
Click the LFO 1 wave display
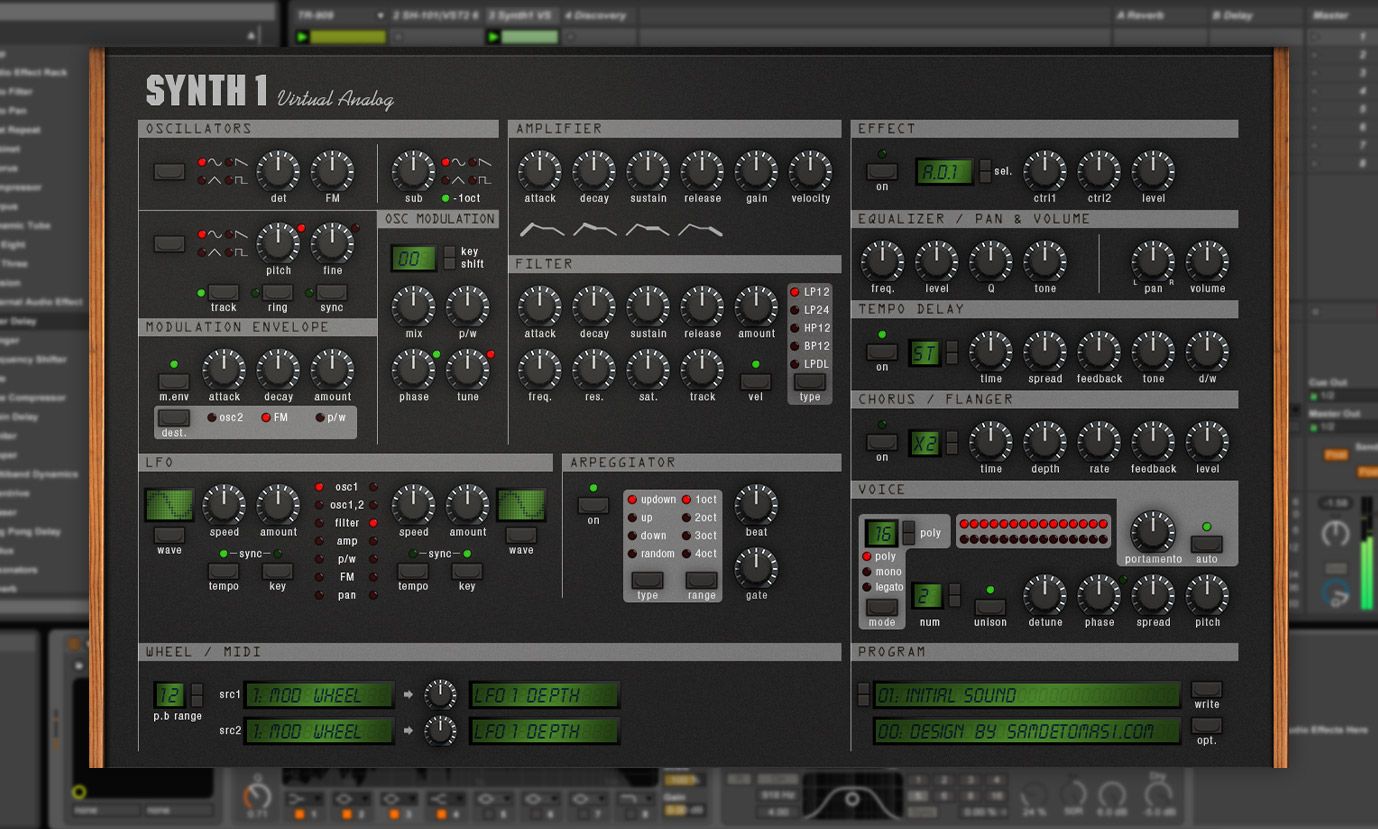(x=169, y=505)
